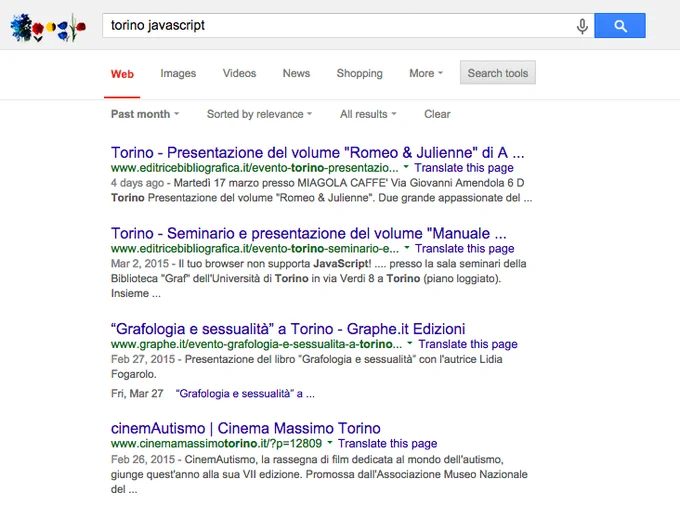Open the Past month time filter

coord(145,114)
